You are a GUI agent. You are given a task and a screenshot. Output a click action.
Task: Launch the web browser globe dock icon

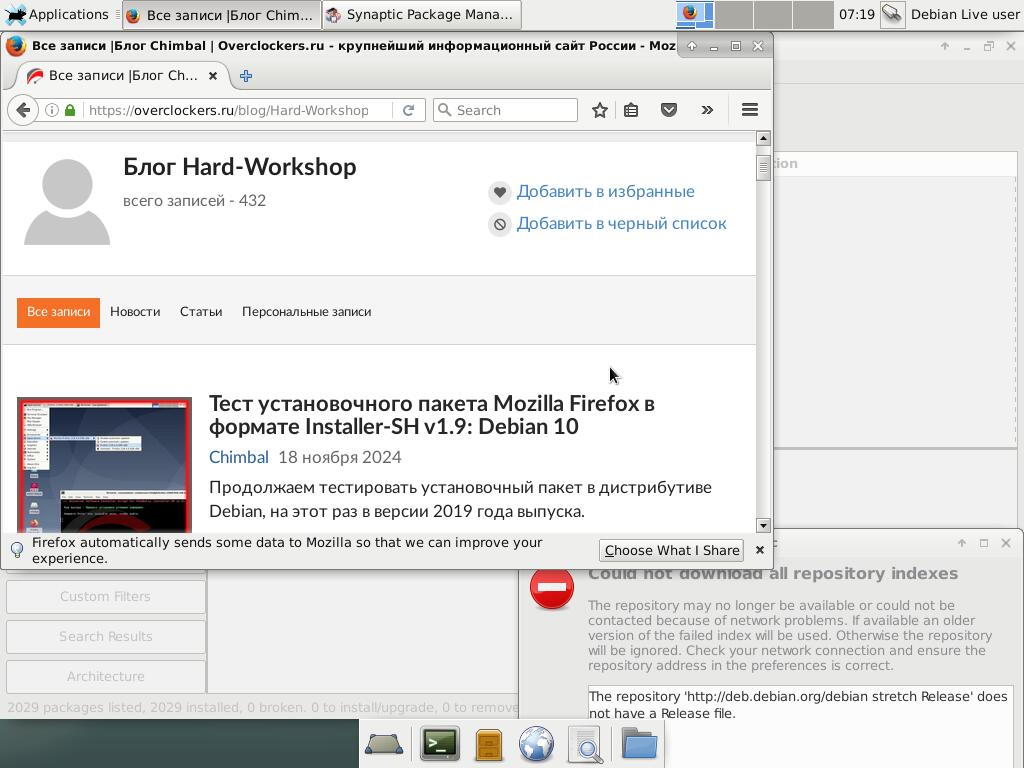[536, 744]
